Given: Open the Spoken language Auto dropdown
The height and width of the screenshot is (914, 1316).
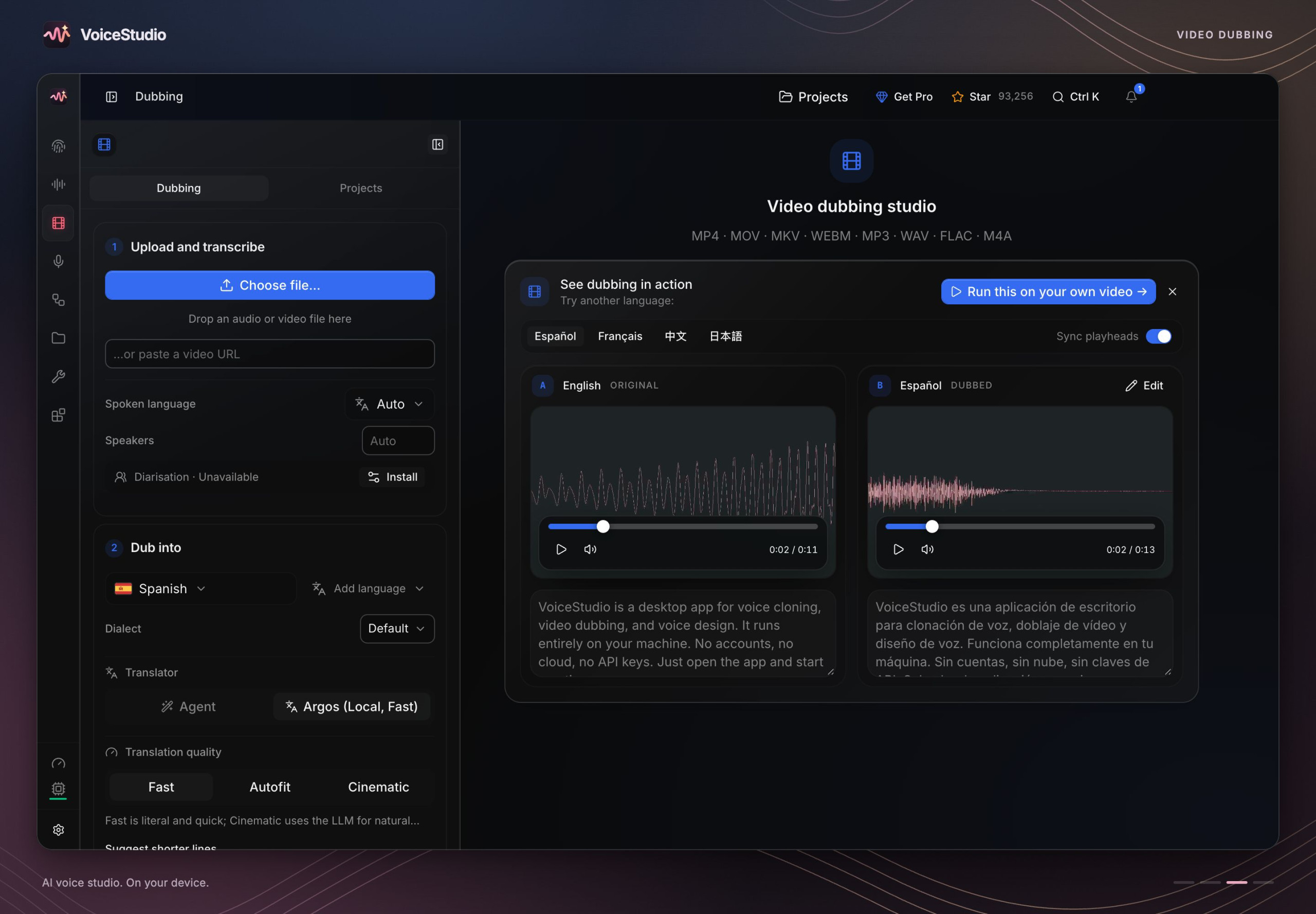Looking at the screenshot, I should (390, 405).
